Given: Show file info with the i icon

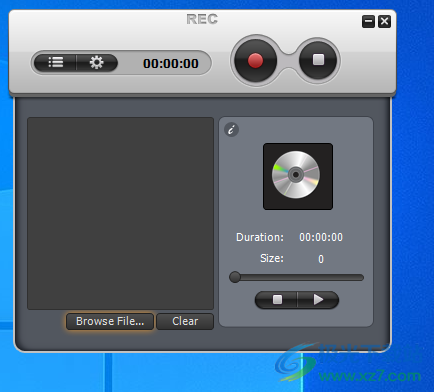Looking at the screenshot, I should [231, 130].
